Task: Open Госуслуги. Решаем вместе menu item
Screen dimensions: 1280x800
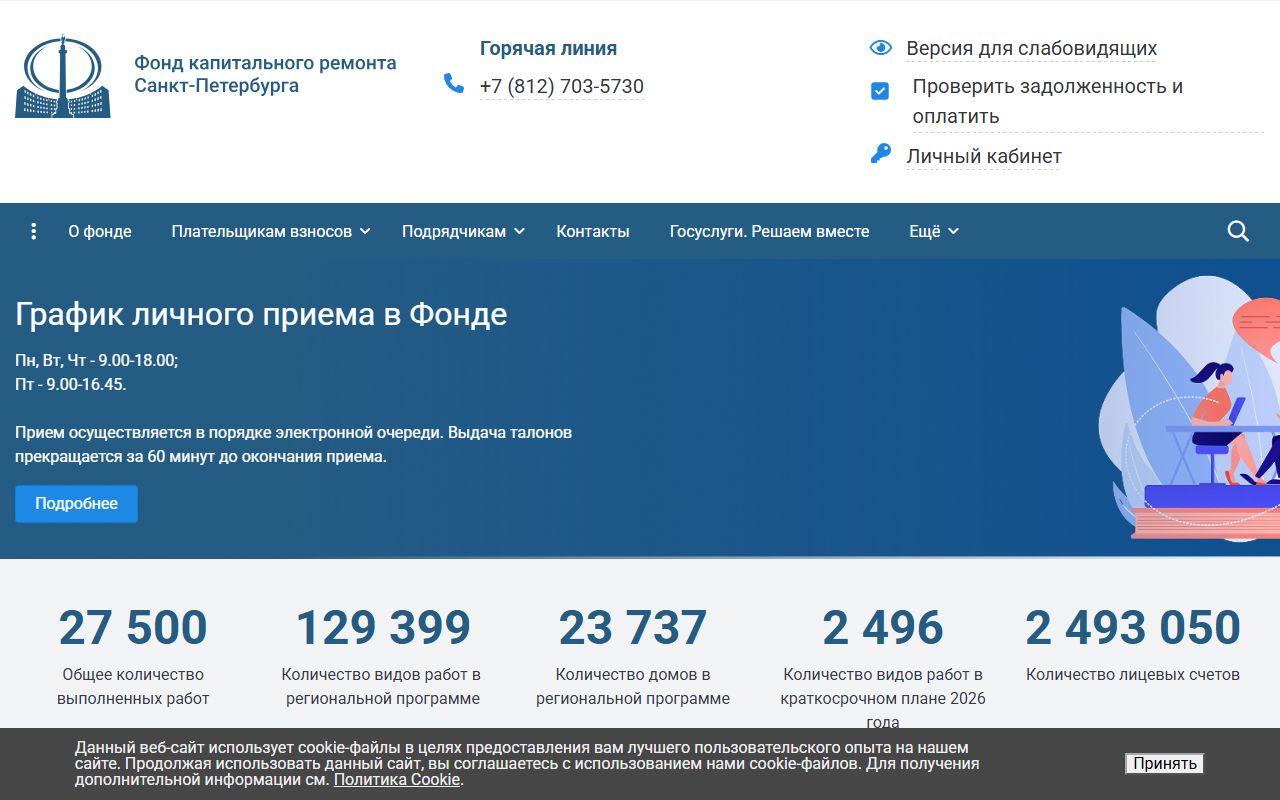Action: [x=769, y=231]
